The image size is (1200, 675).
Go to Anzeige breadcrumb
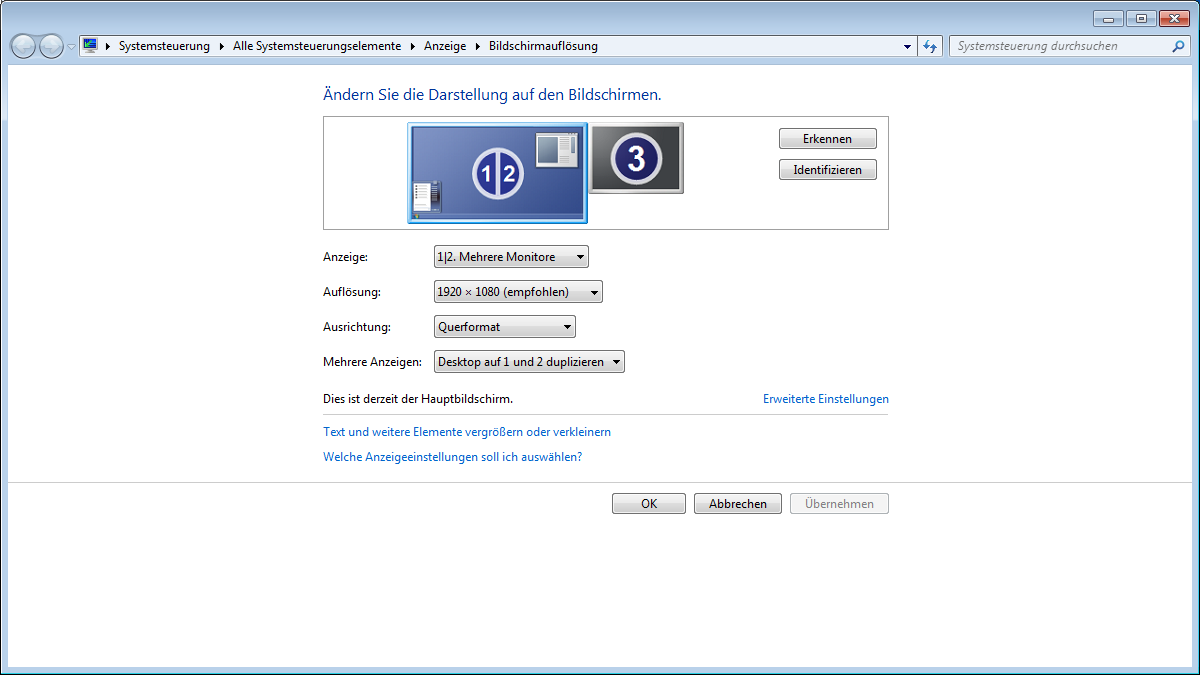pyautogui.click(x=445, y=46)
